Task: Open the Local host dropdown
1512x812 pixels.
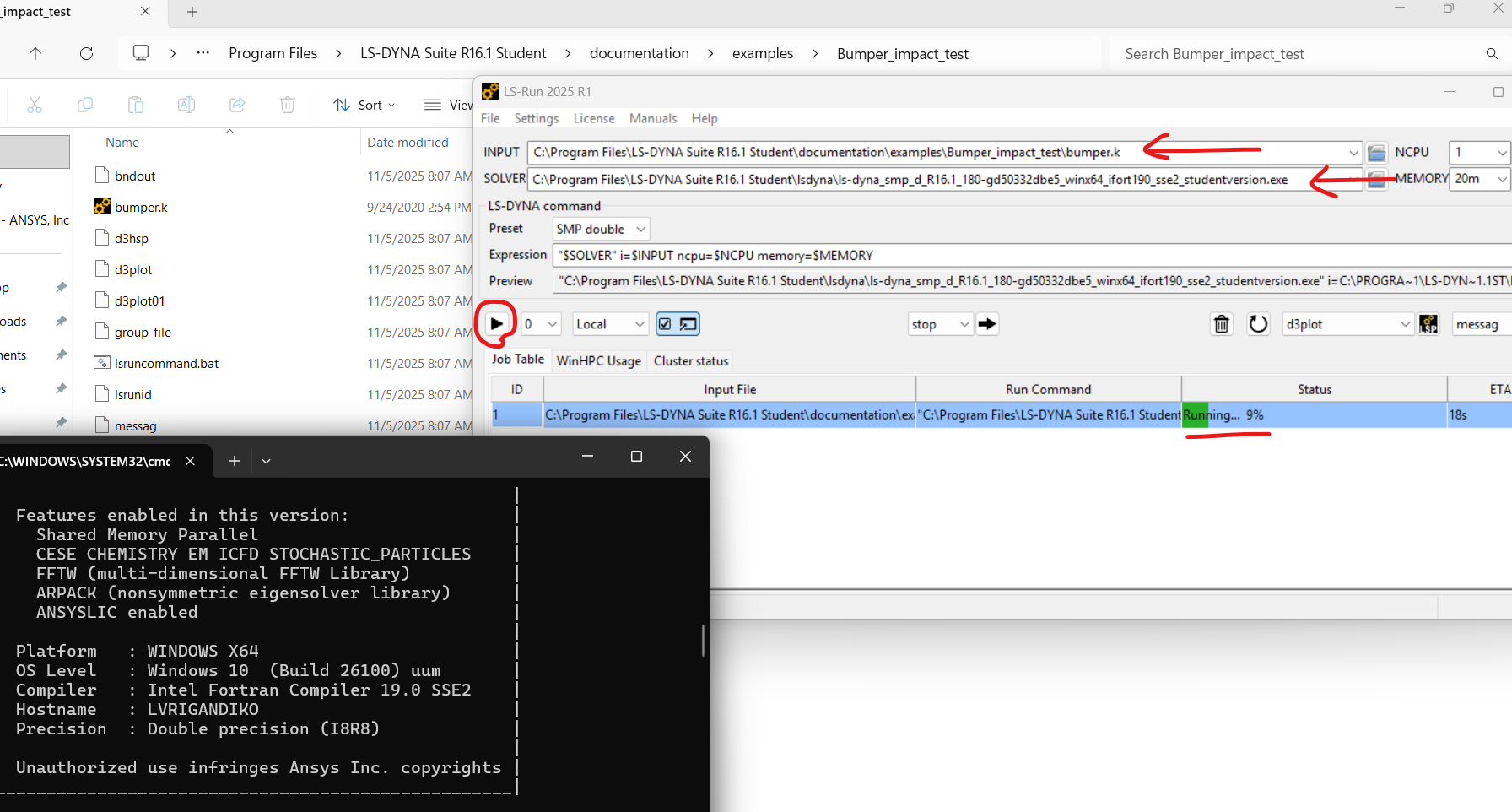Action: click(611, 324)
